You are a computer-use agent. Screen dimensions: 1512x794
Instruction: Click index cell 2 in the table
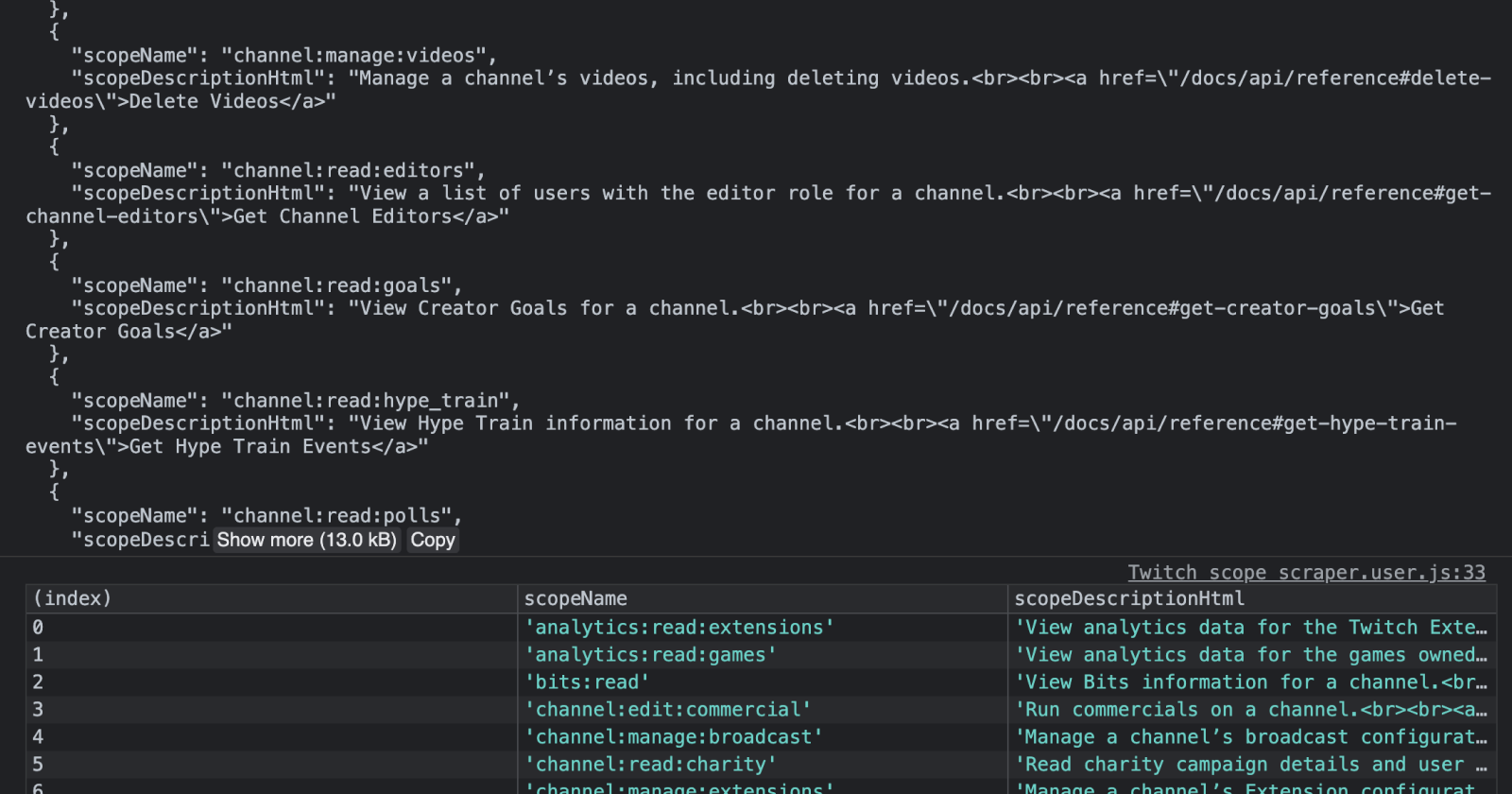[271, 682]
